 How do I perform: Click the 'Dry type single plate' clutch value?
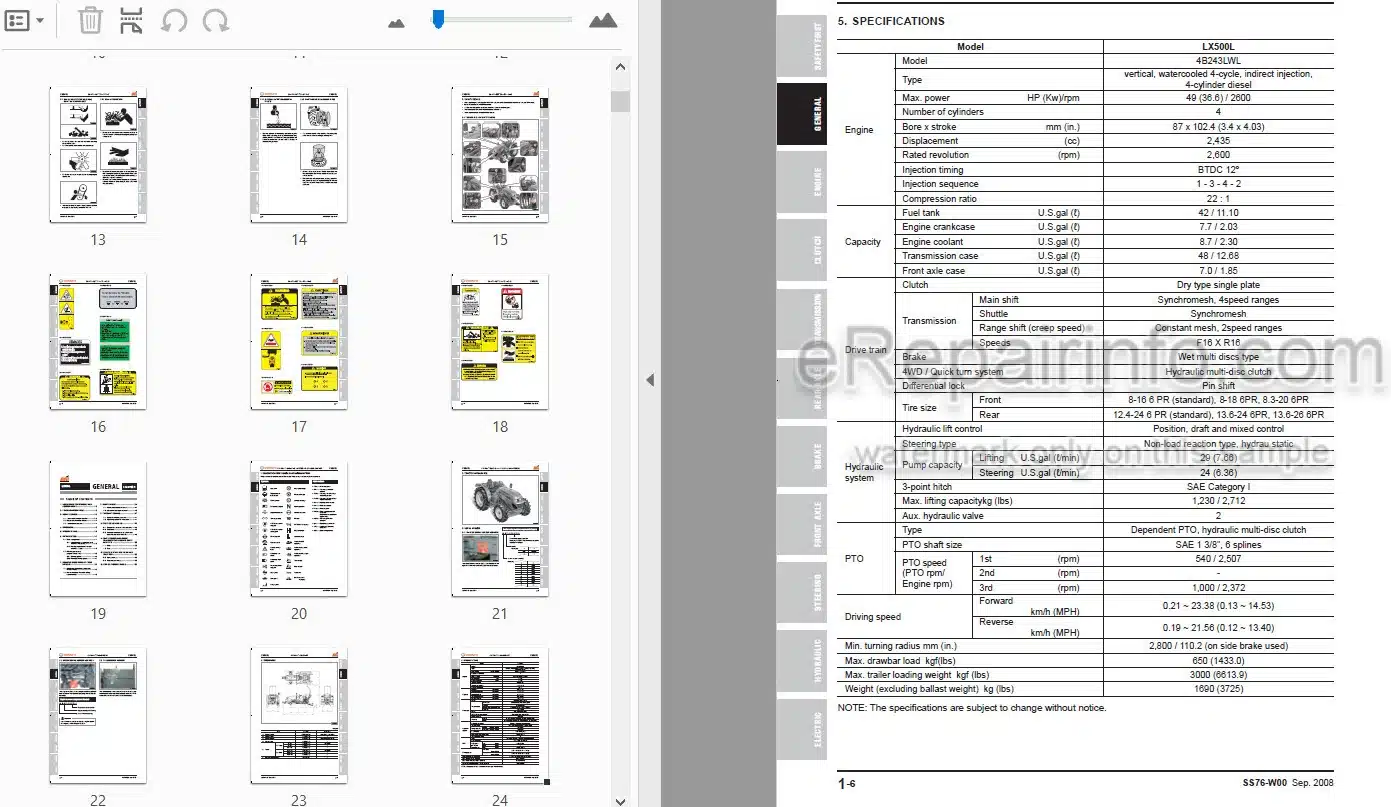pyautogui.click(x=1218, y=285)
